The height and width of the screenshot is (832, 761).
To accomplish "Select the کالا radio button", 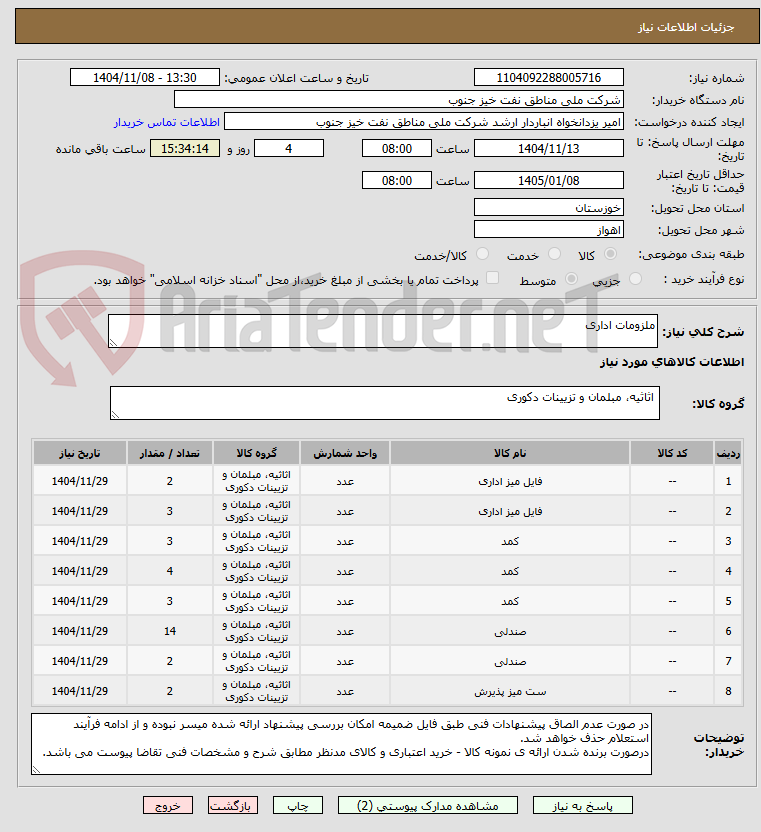I will click(x=610, y=254).
